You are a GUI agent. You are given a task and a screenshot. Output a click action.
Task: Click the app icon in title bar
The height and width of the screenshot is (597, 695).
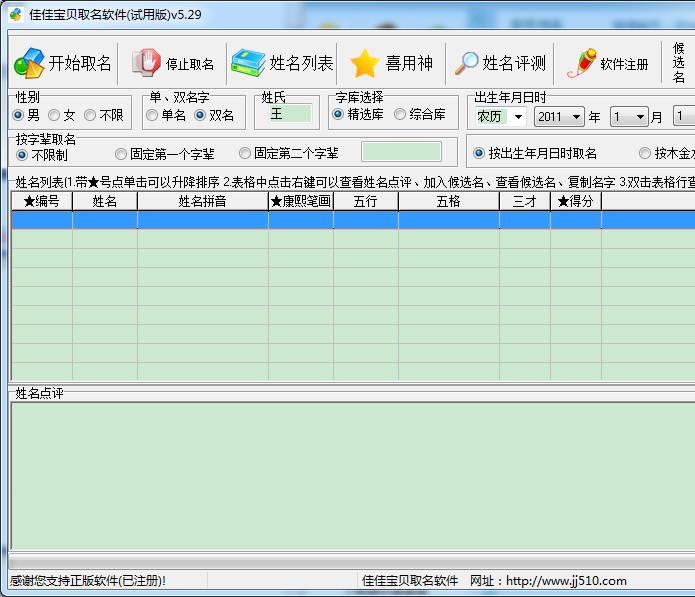click(15, 15)
